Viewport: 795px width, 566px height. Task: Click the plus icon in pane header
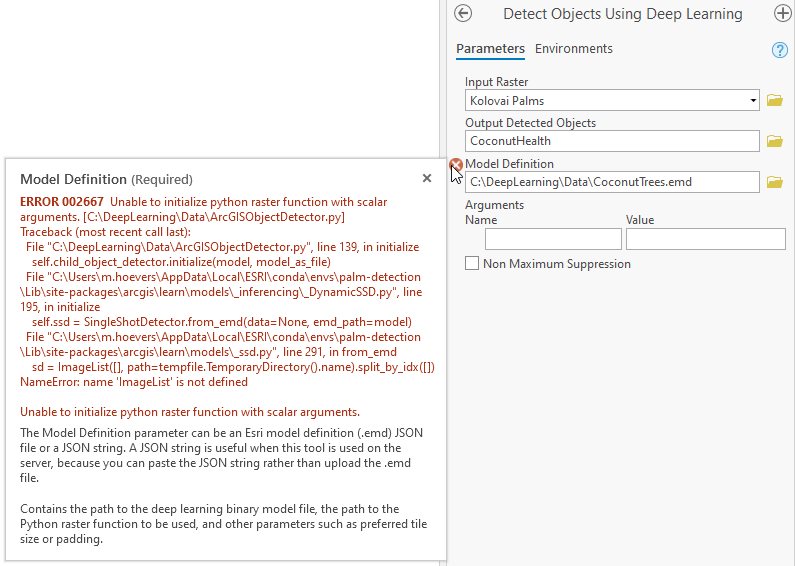[x=783, y=14]
